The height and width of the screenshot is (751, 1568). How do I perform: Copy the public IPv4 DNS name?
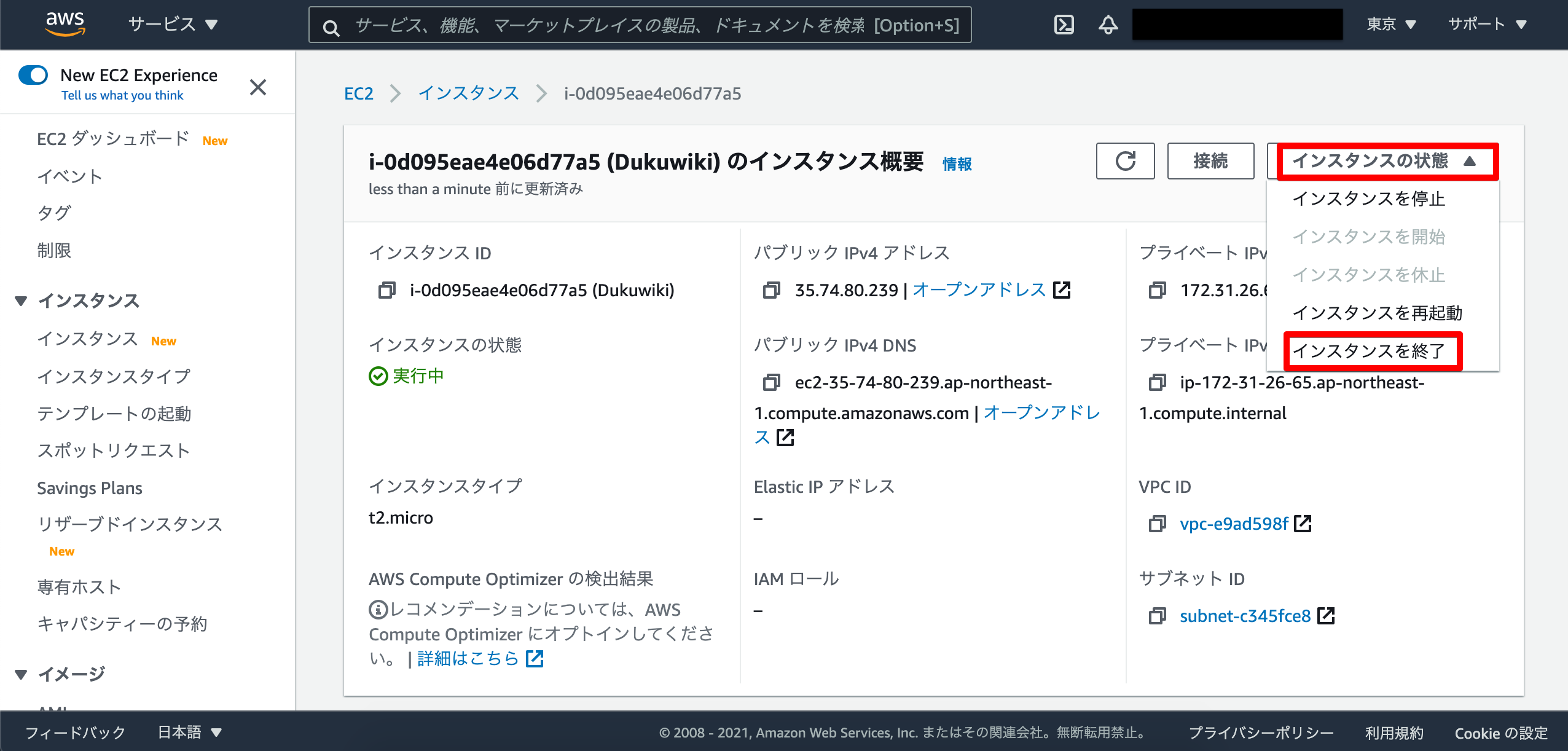point(771,382)
